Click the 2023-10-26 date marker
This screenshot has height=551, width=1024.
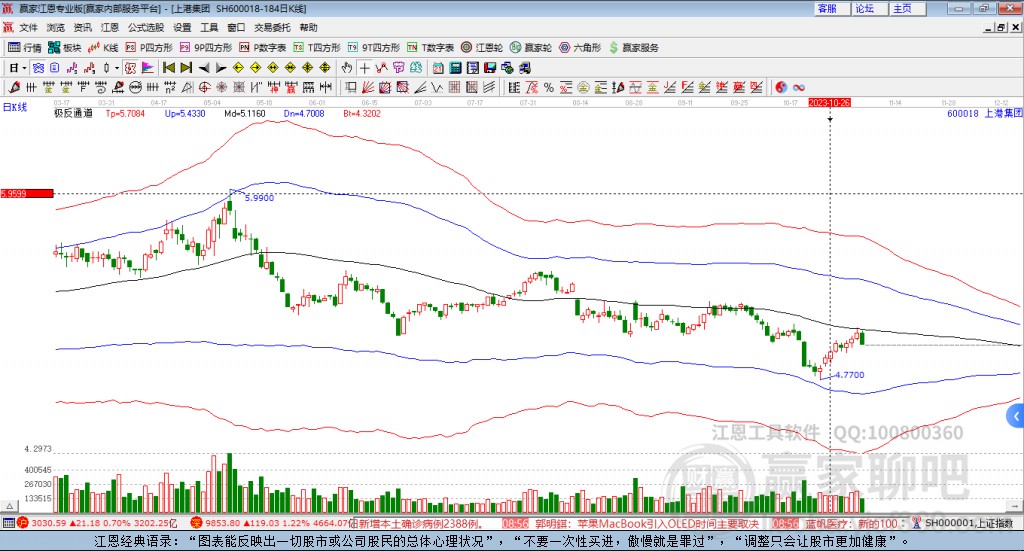tap(829, 102)
